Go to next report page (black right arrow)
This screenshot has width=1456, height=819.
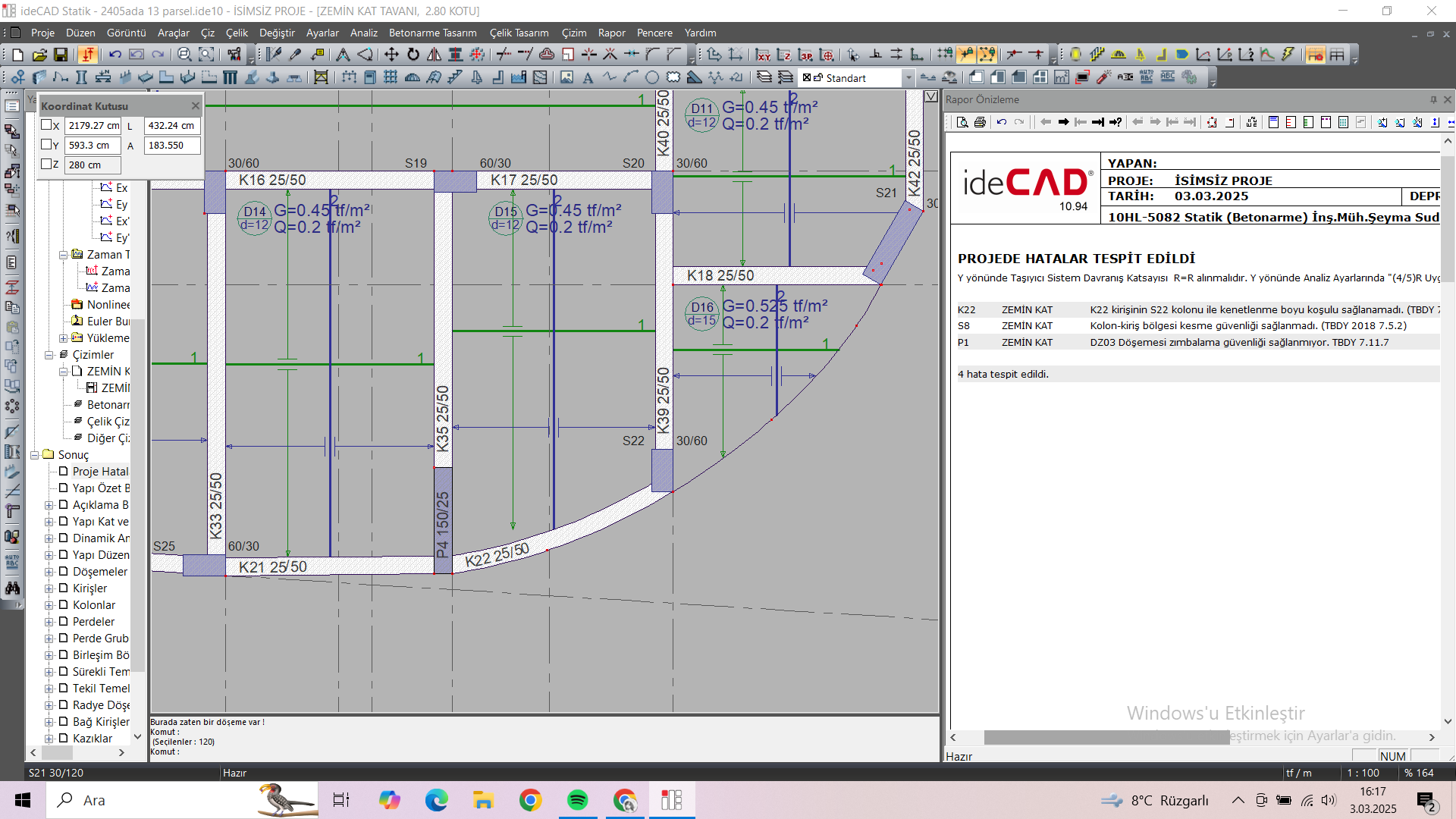pos(1063,122)
